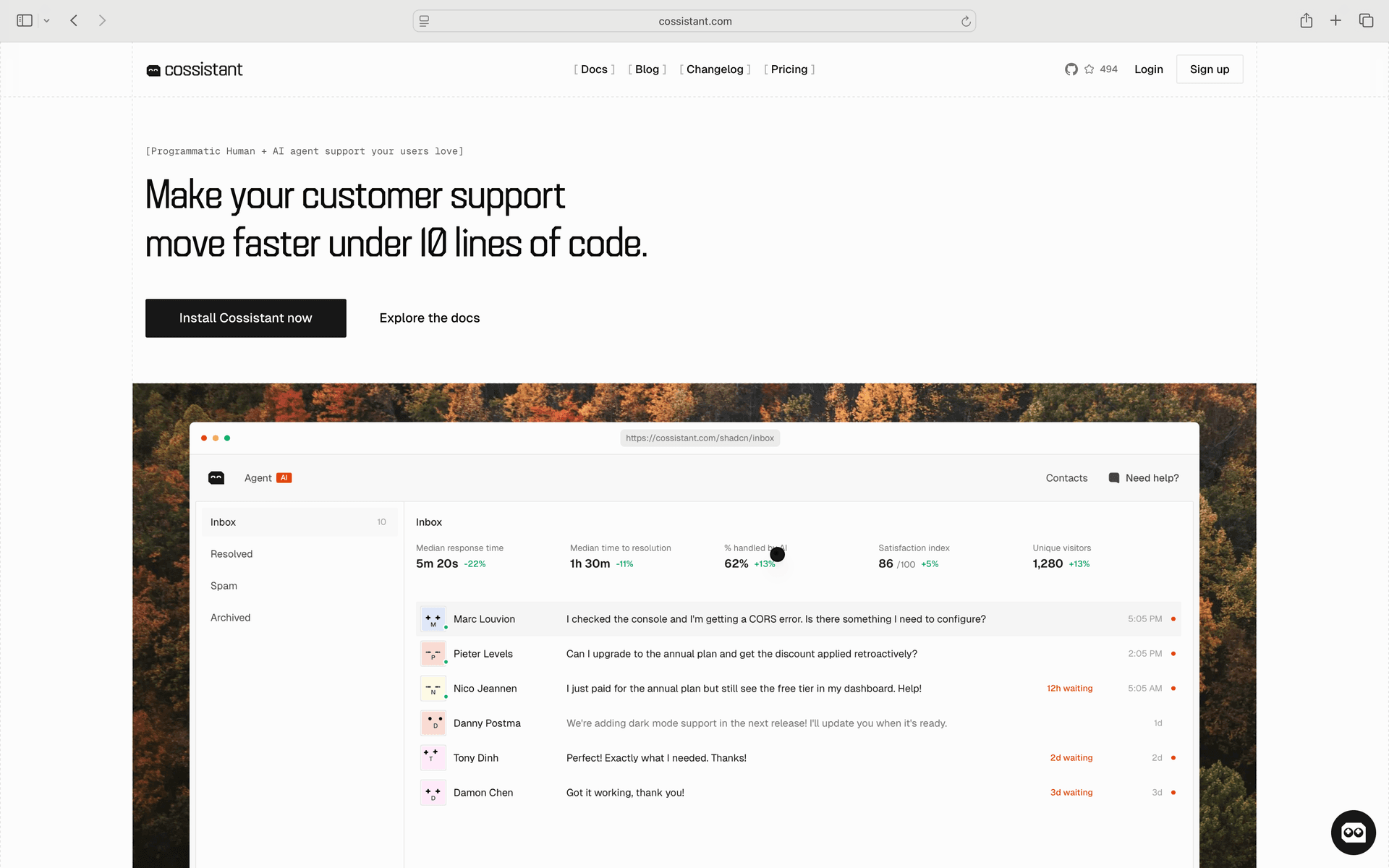Select Resolved in inbox sidebar
Screen dimensions: 1389x868
pyautogui.click(x=231, y=554)
